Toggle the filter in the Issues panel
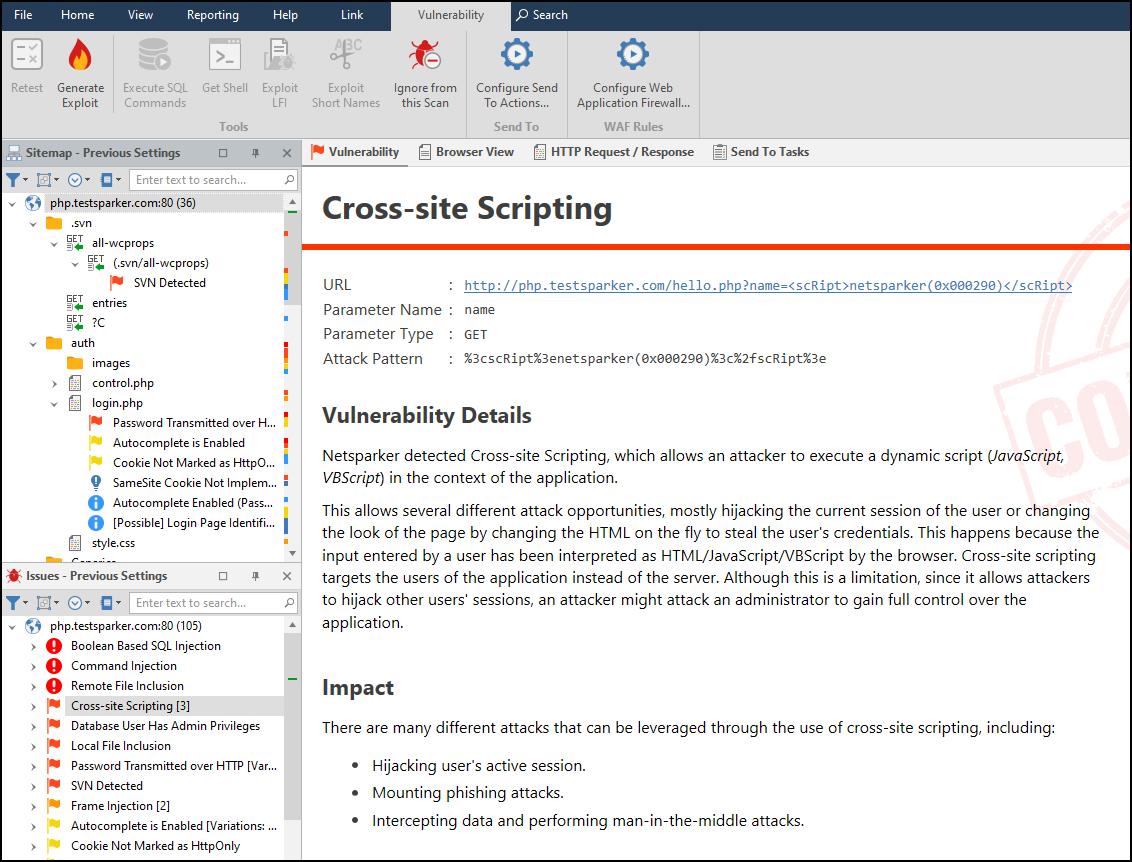Viewport: 1132px width, 862px height. (14, 602)
